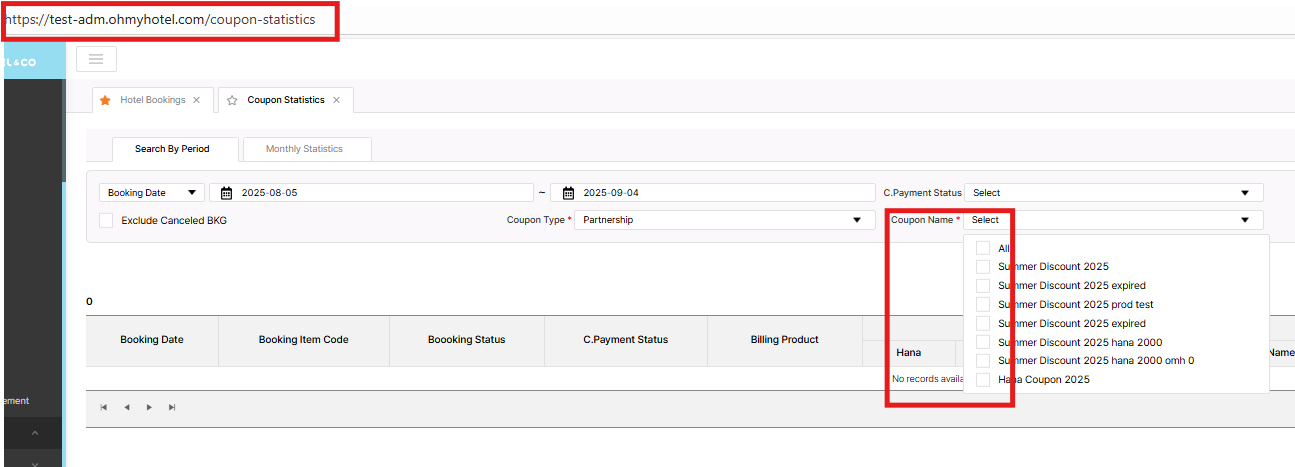The image size is (1295, 467).
Task: Jump to the last page of results
Action: (172, 407)
